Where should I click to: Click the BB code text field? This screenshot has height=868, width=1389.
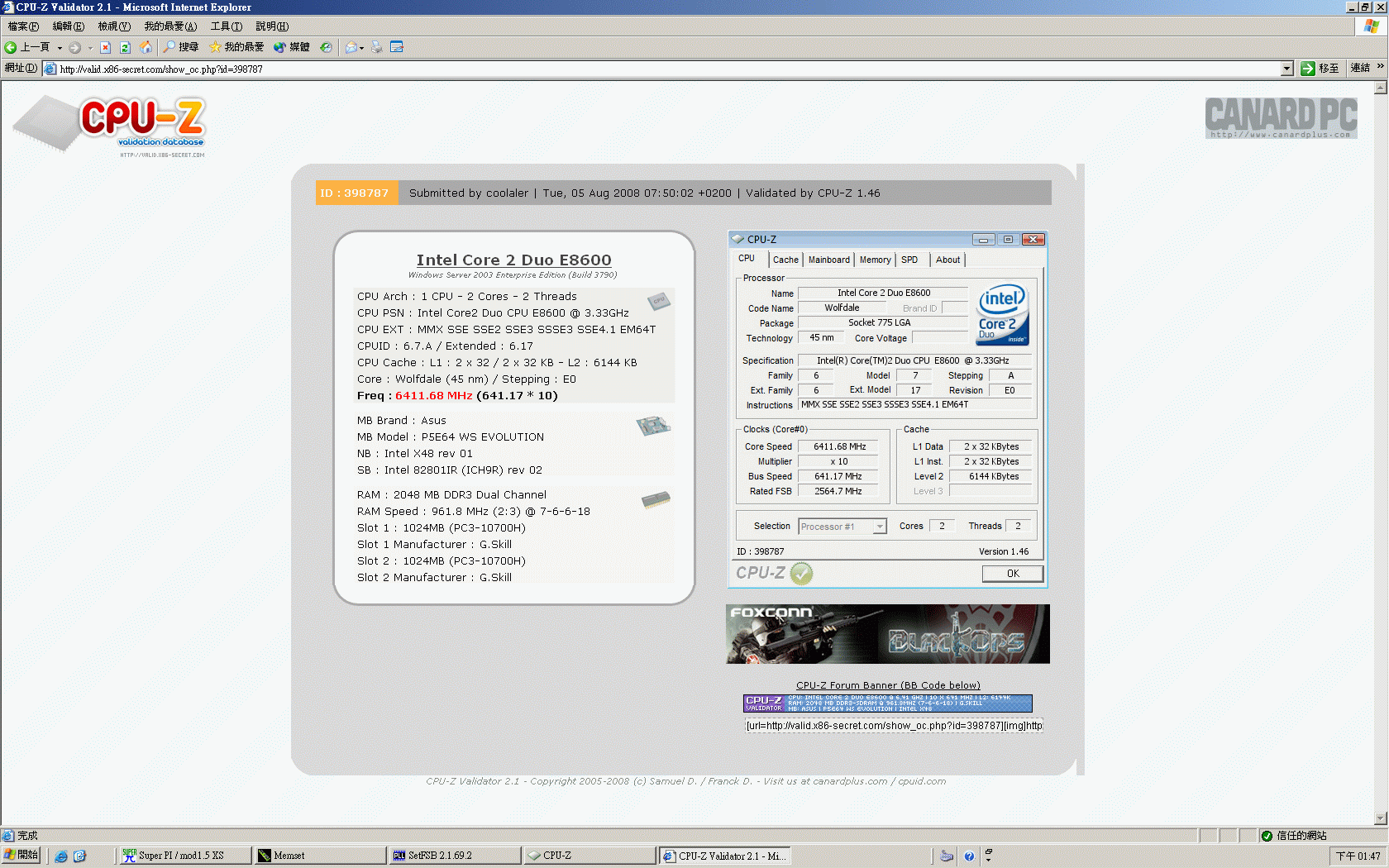point(894,726)
